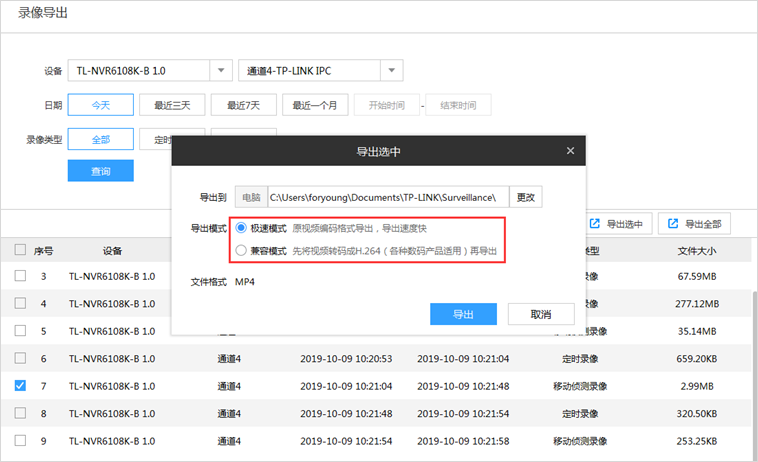Open the 通道4-TP-LINK IPC channel dropdown

tap(392, 71)
